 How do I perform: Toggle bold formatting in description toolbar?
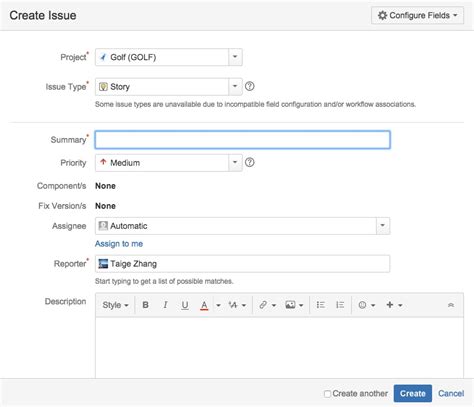point(145,305)
